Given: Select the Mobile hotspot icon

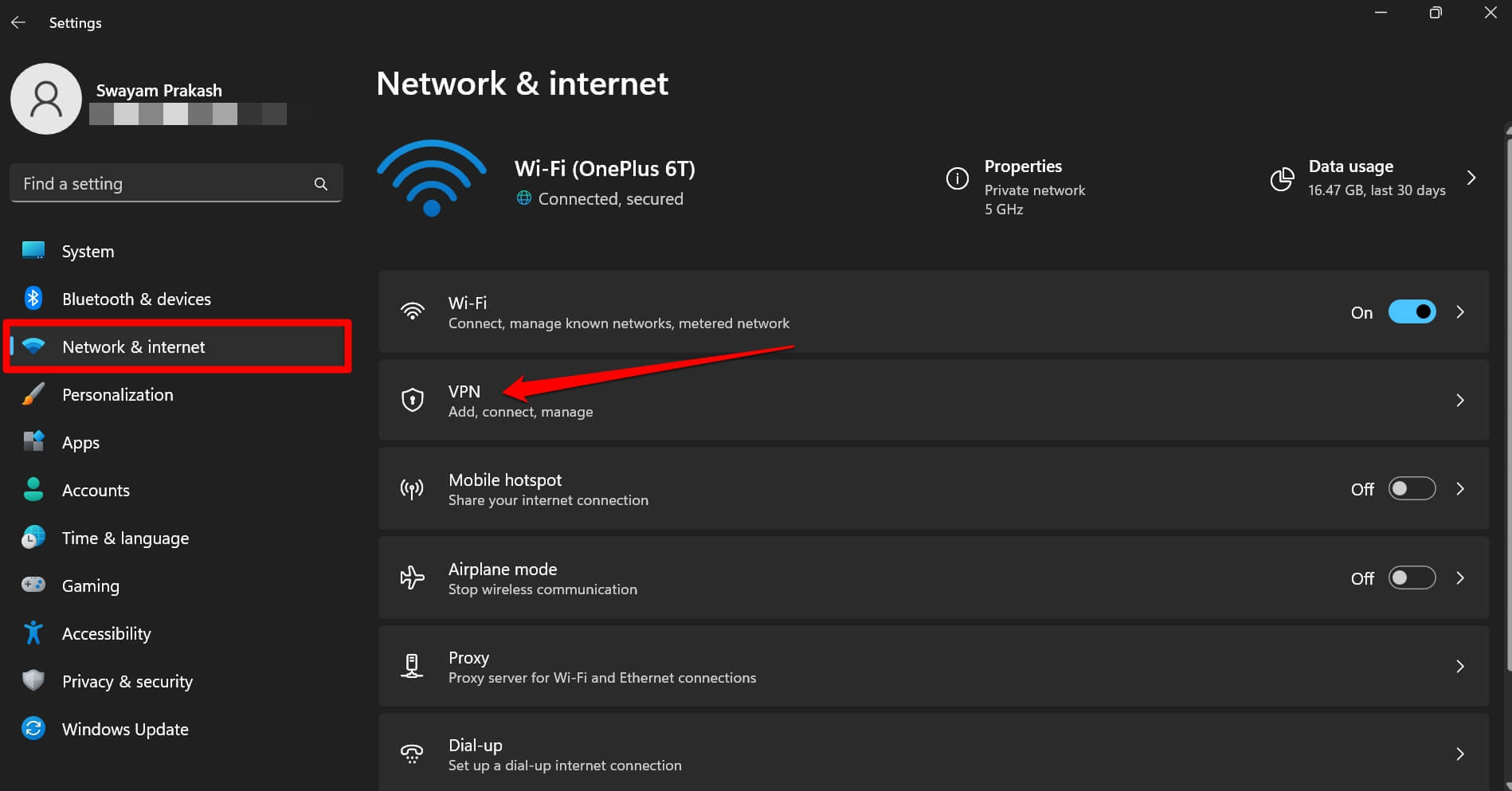Looking at the screenshot, I should (x=413, y=488).
